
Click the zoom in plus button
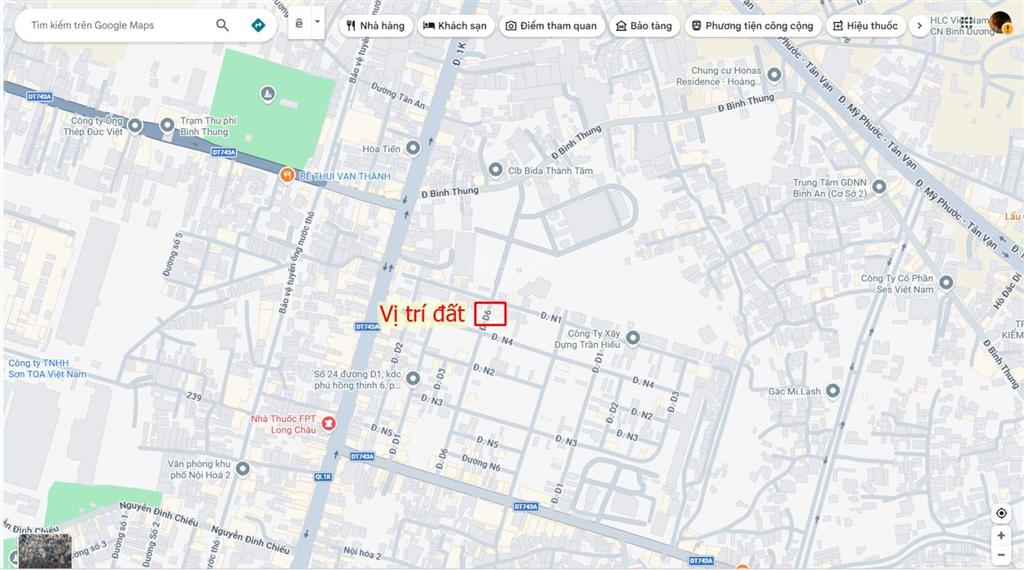[1001, 535]
